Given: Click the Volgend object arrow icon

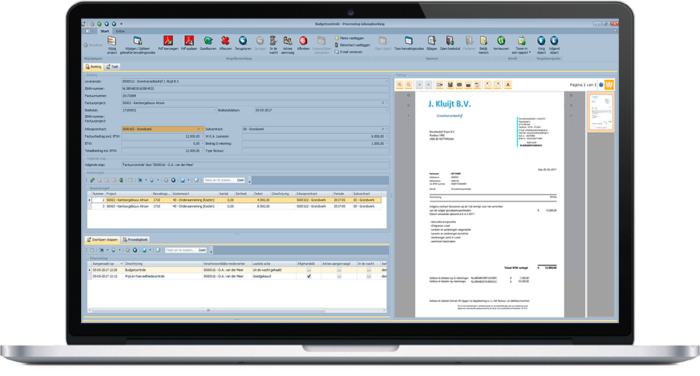Looking at the screenshot, I should [554, 41].
